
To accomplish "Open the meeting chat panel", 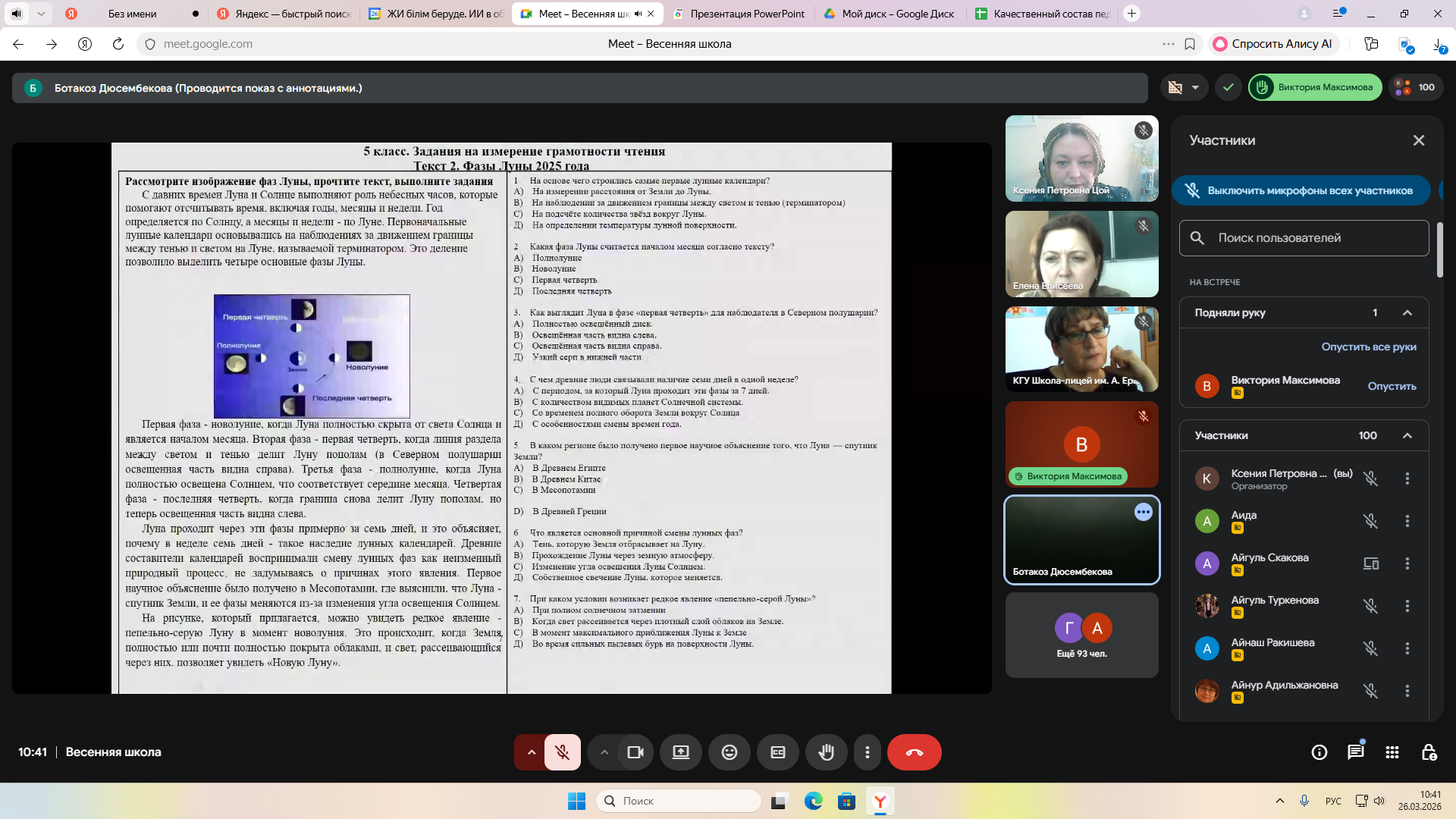I will [1355, 752].
